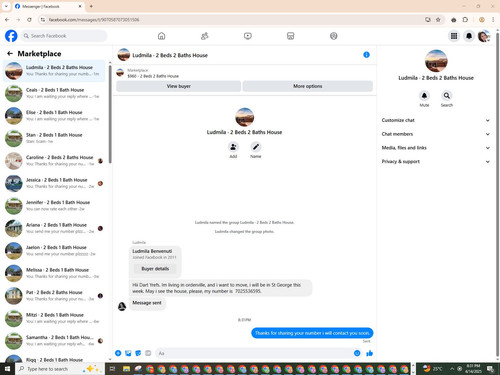This screenshot has height=375, width=500.
Task: Open the Melissa - 2 Beds 1 Bath House chat
Action: [54, 273]
